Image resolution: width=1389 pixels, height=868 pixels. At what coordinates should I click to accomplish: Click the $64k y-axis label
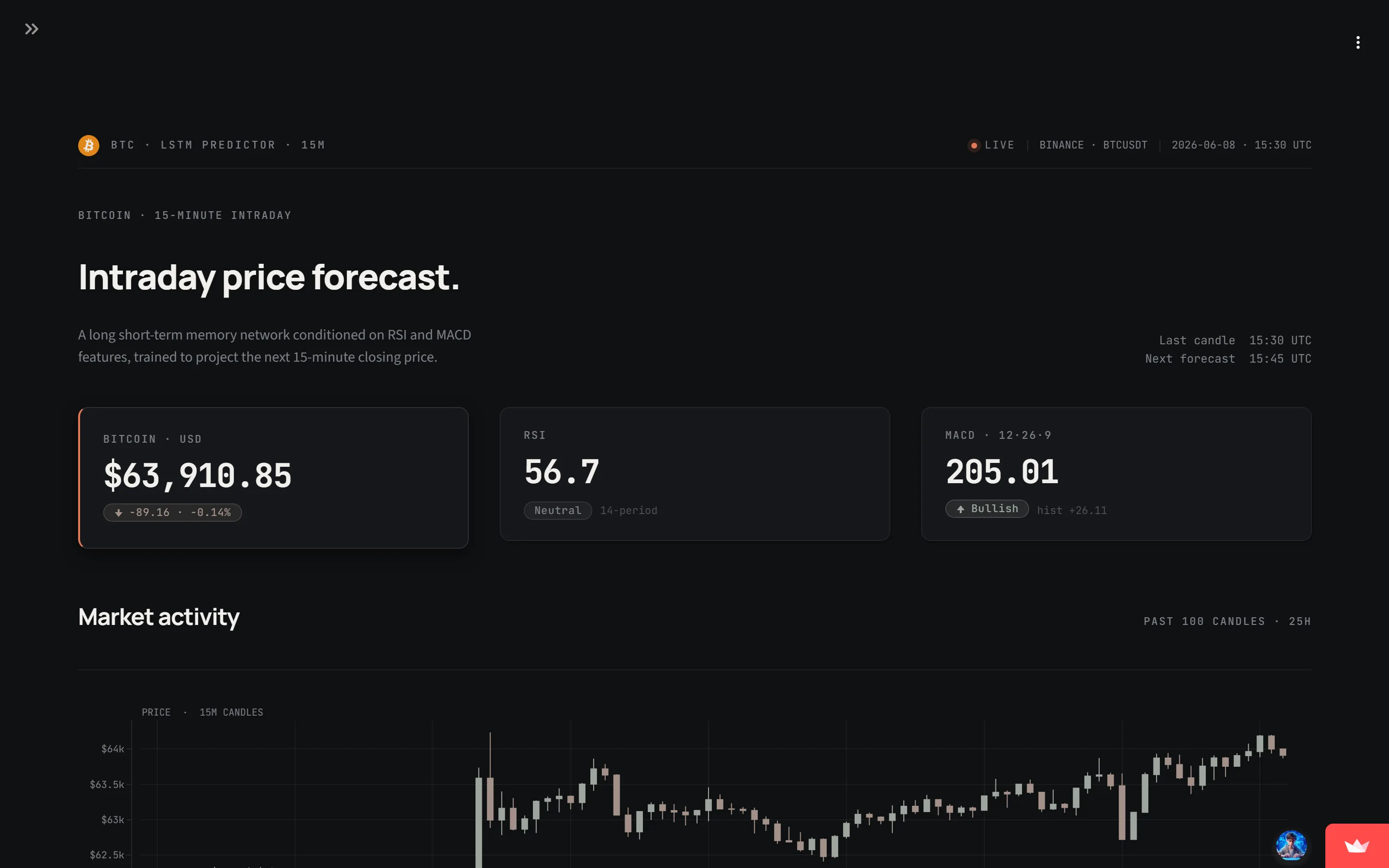point(112,748)
